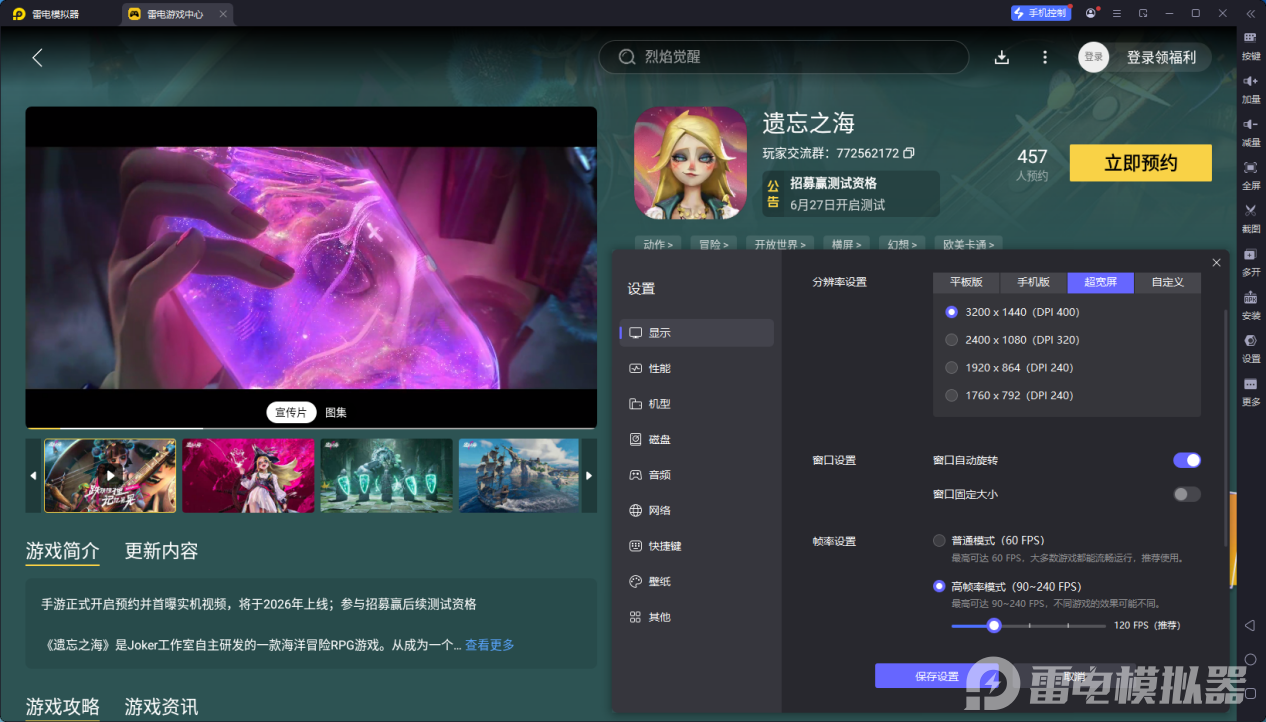Select 普通模式 (60 FPS) option
The height and width of the screenshot is (722, 1266).
click(x=939, y=540)
